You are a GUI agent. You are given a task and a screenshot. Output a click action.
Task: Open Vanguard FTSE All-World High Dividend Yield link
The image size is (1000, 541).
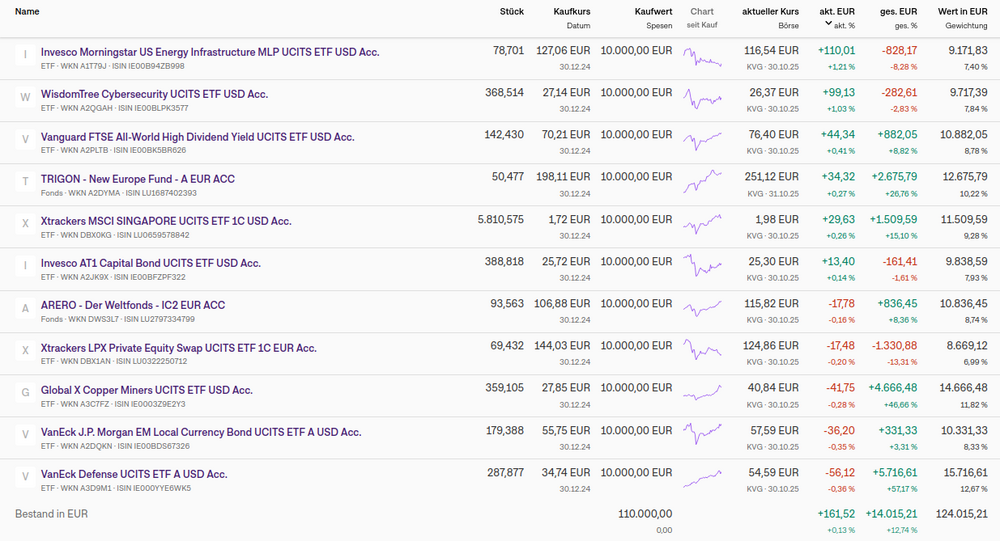[x=197, y=136]
